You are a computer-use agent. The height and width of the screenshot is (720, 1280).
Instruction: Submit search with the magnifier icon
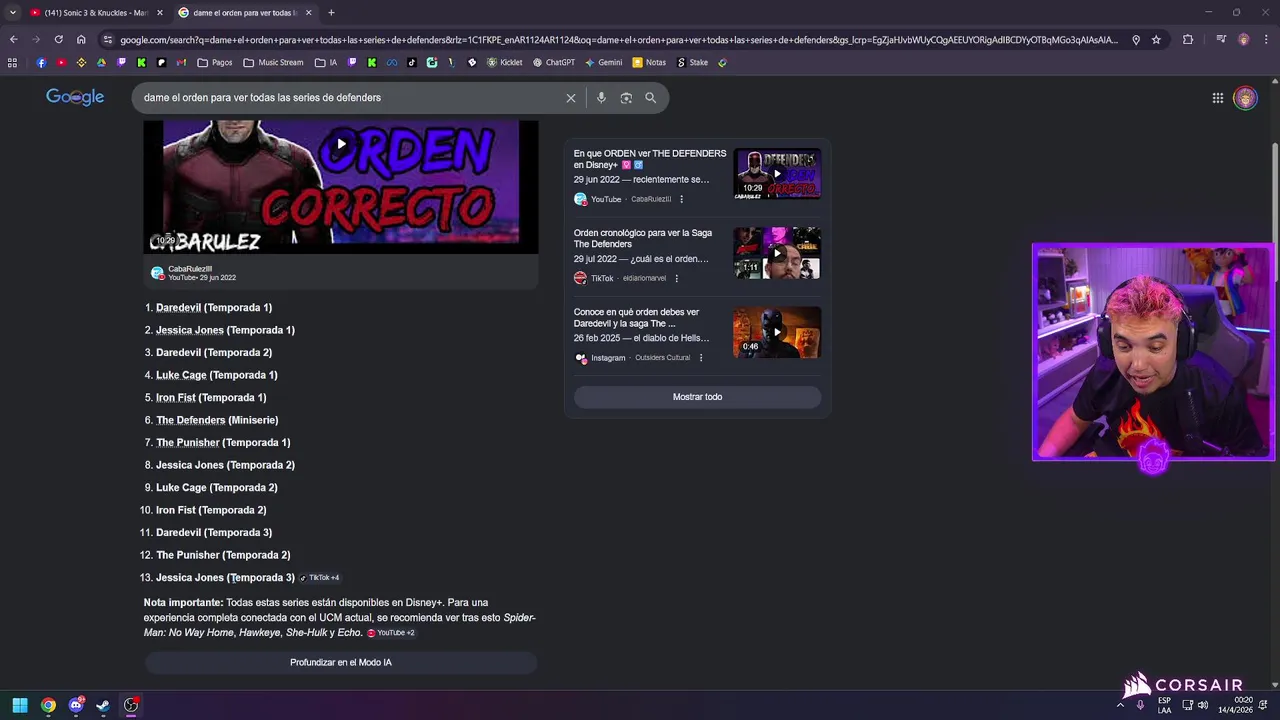click(651, 98)
